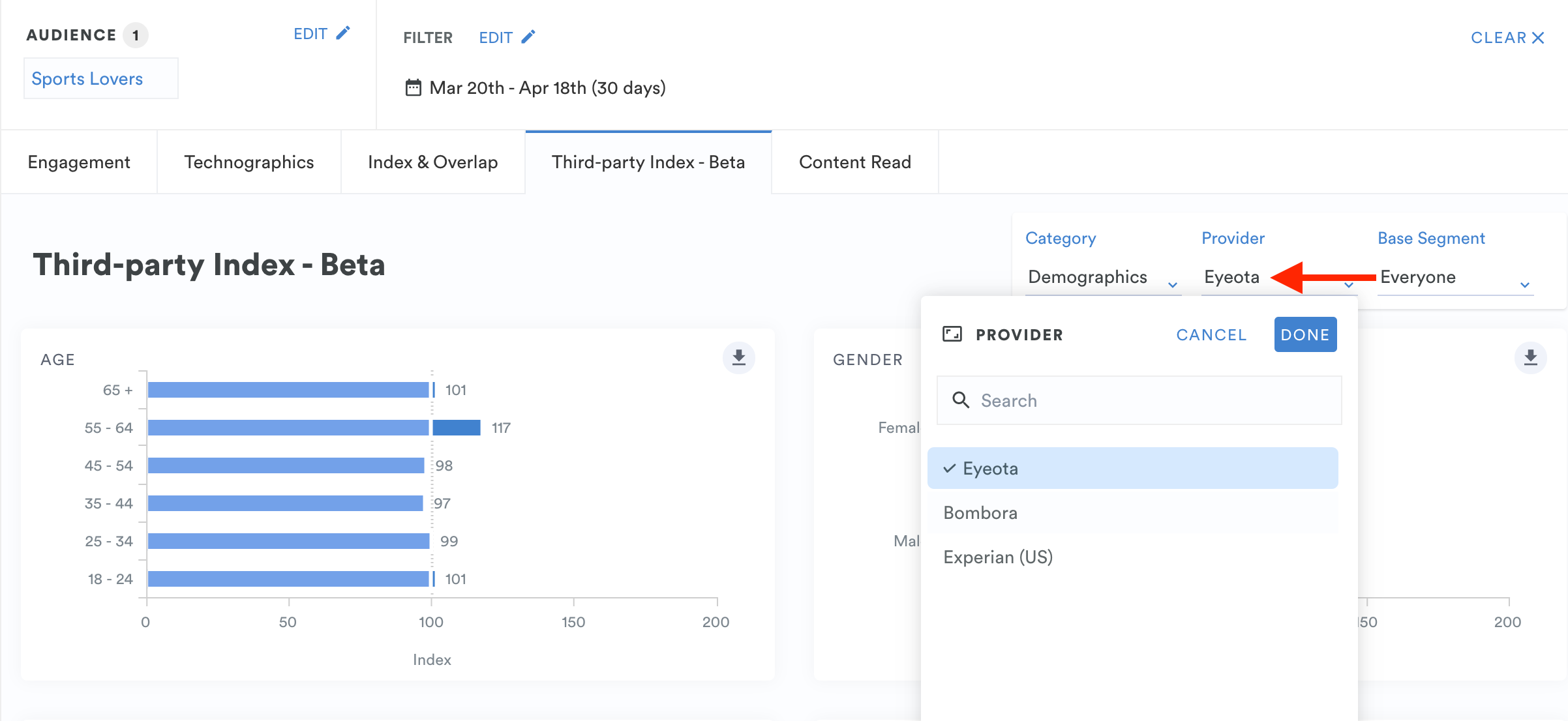Download the AGE chart data

[x=739, y=358]
